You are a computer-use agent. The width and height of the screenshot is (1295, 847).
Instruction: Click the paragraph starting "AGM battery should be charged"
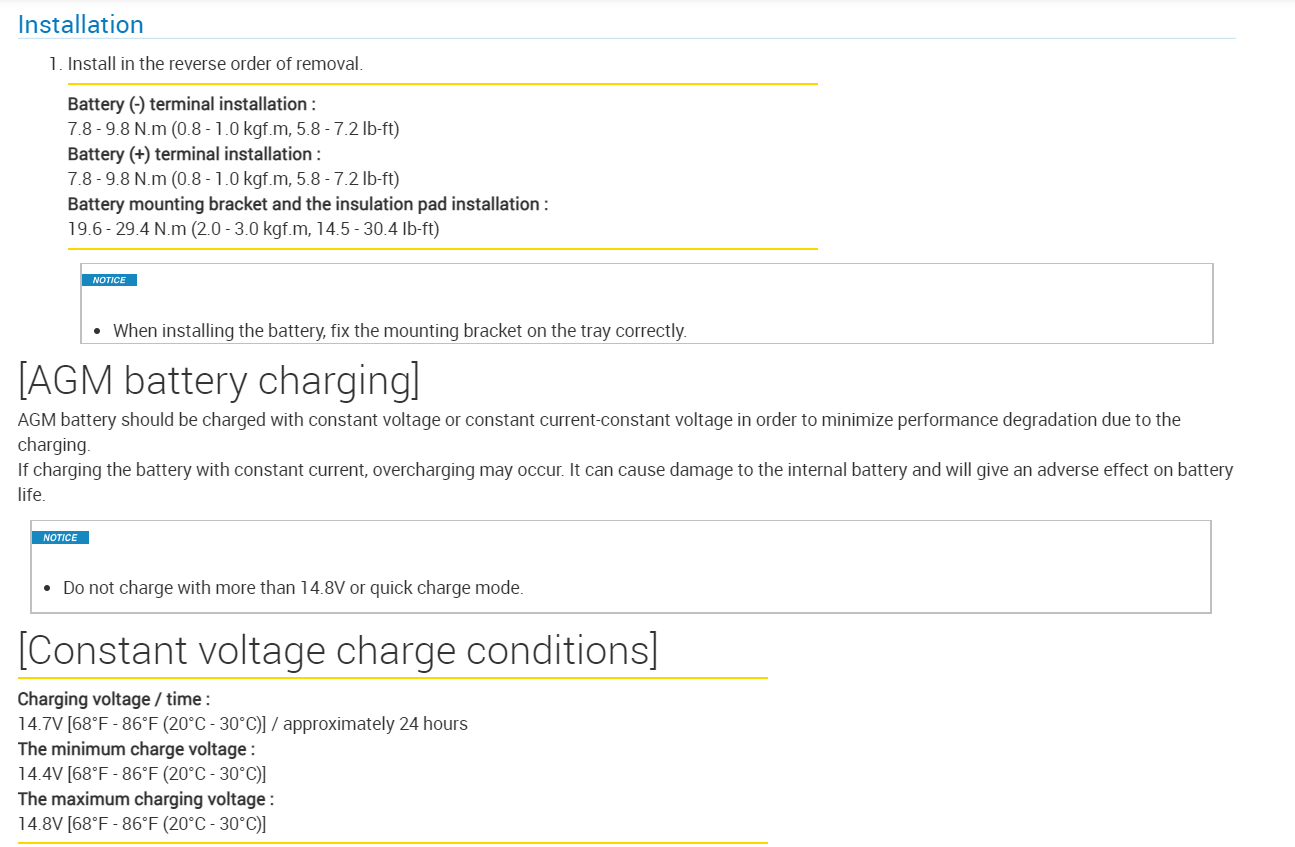click(599, 420)
